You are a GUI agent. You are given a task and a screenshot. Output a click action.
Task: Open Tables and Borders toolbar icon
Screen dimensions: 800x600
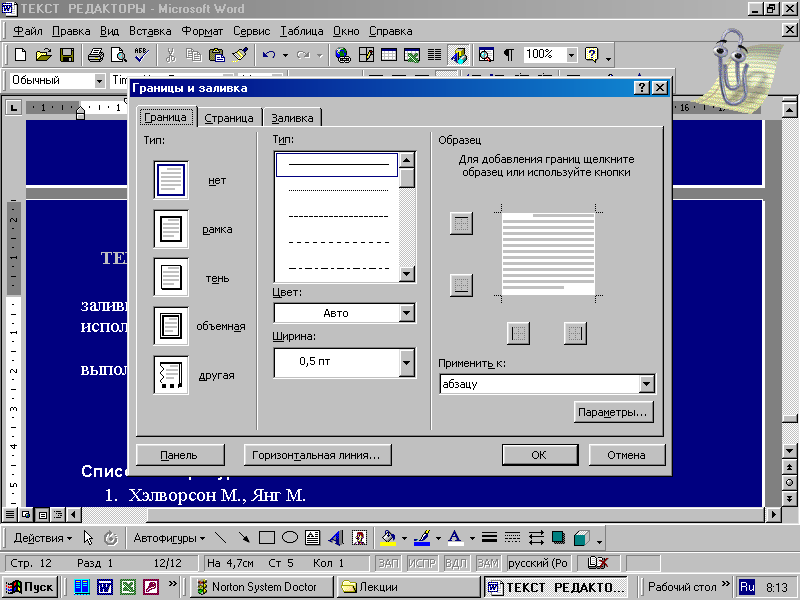[x=366, y=55]
